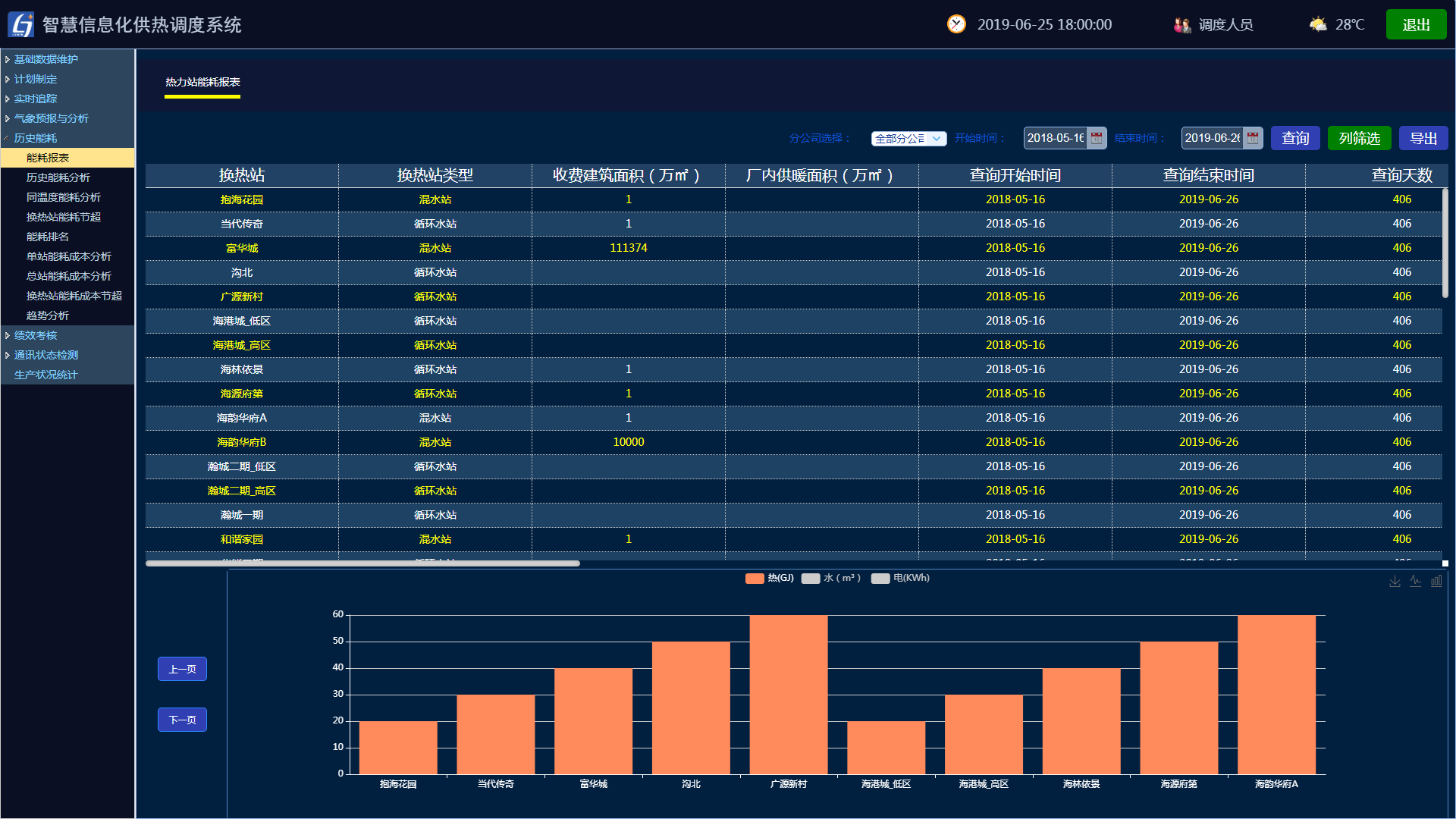
Task: Click the 10000 area value cell
Action: click(x=629, y=442)
